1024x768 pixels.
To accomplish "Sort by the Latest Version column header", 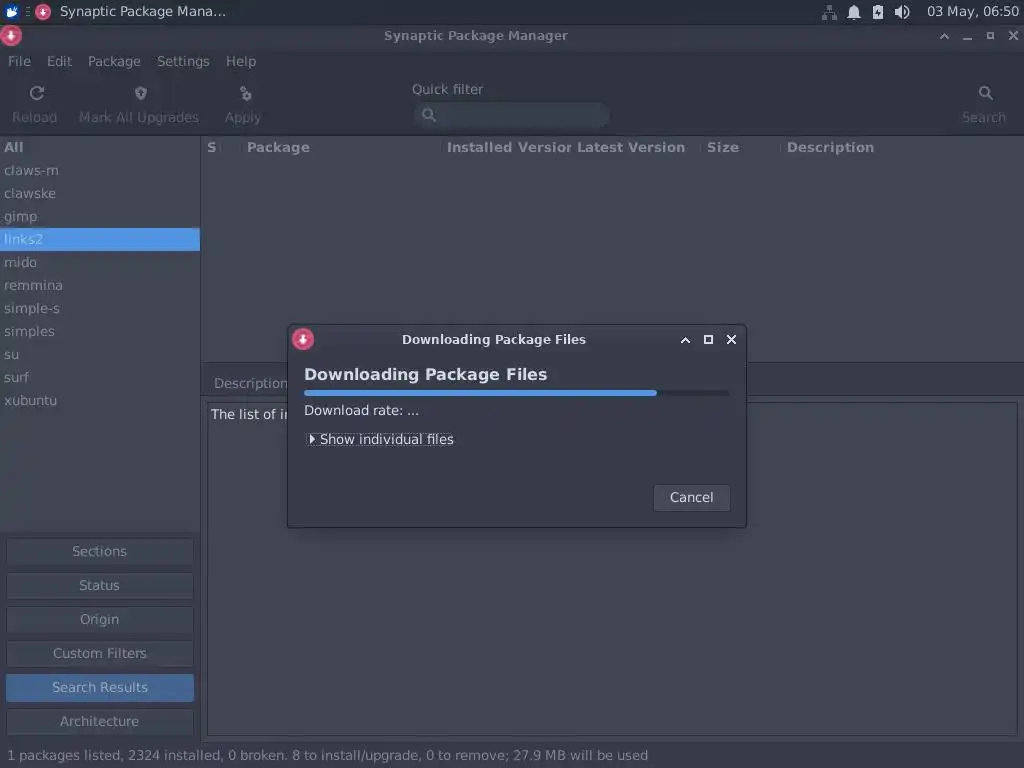I will 637,148.
